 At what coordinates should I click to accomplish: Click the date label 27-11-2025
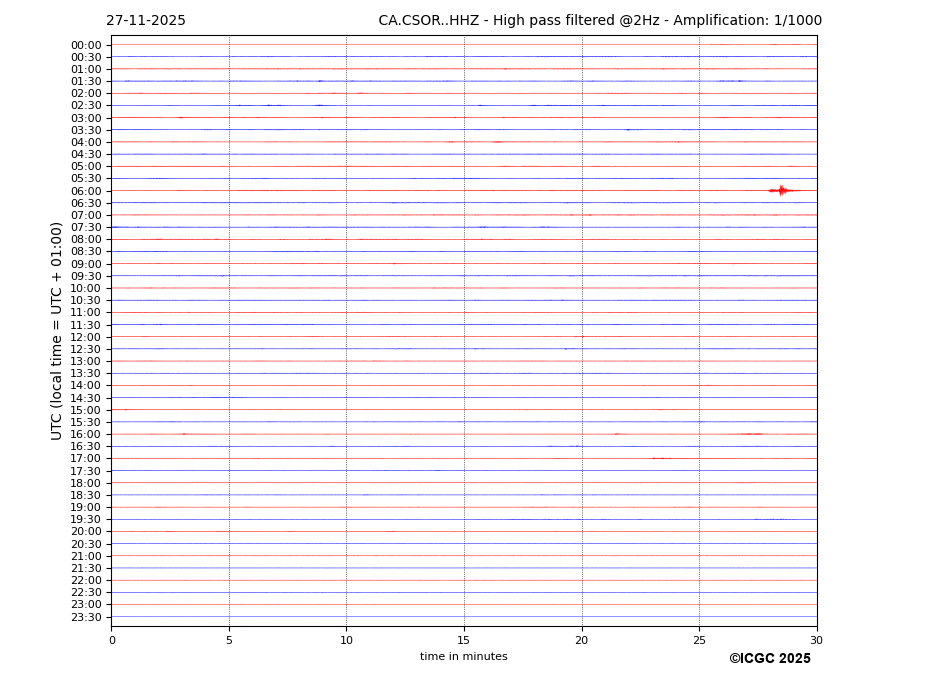point(146,21)
